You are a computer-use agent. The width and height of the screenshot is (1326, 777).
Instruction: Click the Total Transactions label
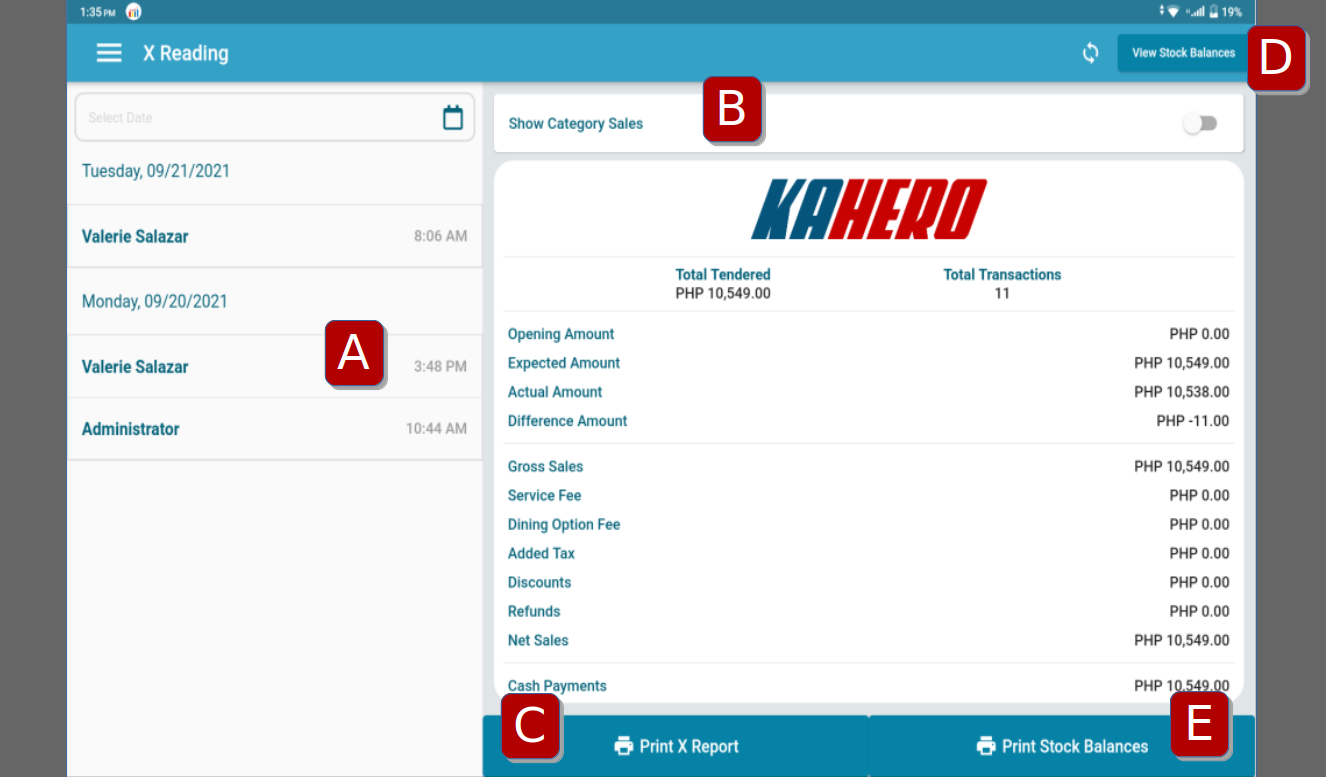pos(1002,274)
